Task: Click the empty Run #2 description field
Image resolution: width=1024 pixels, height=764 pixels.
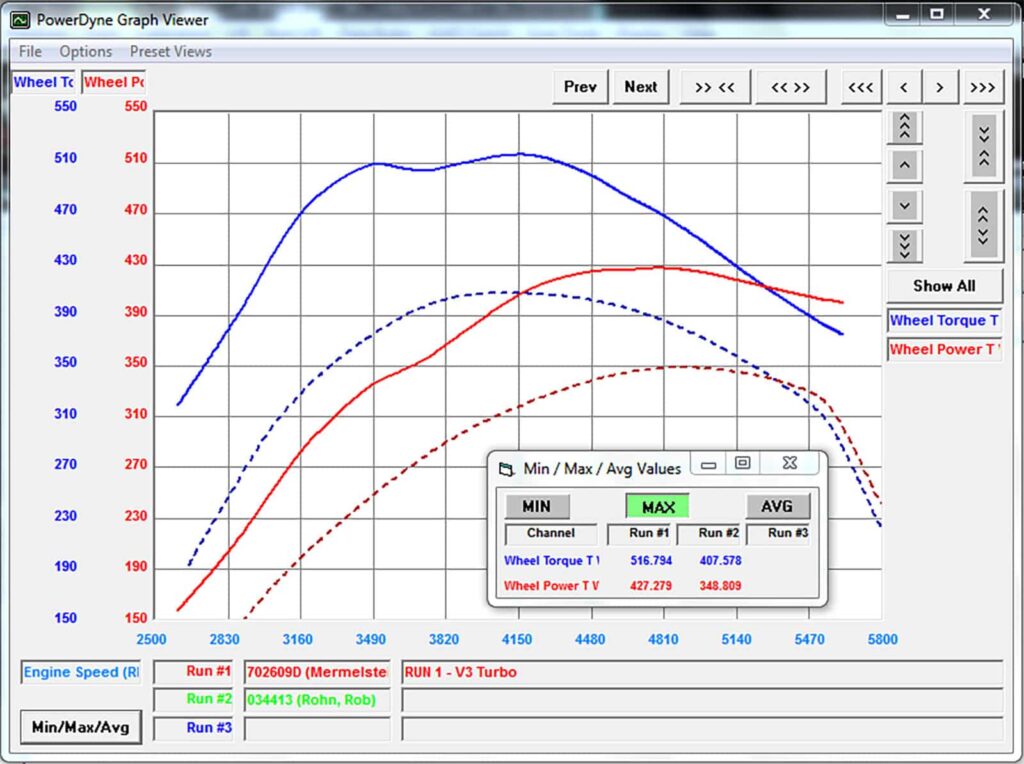Action: tap(702, 699)
